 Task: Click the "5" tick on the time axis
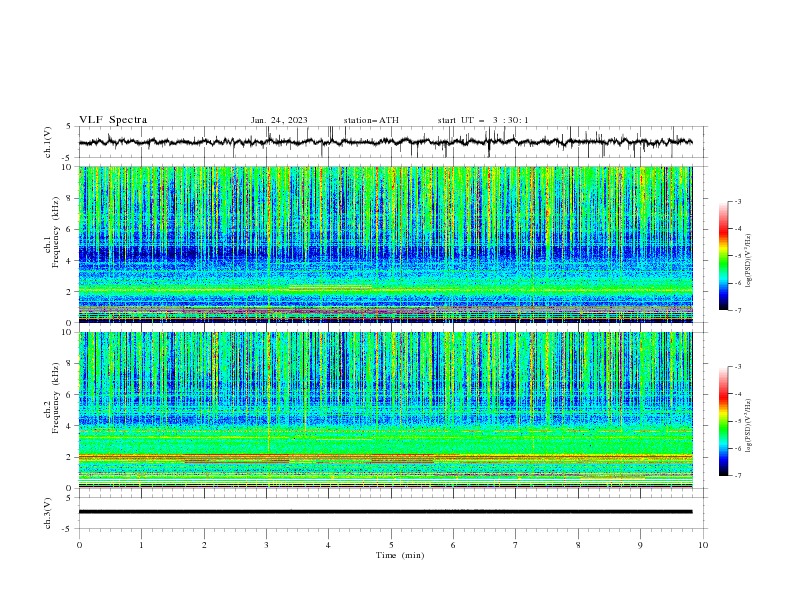[391, 545]
